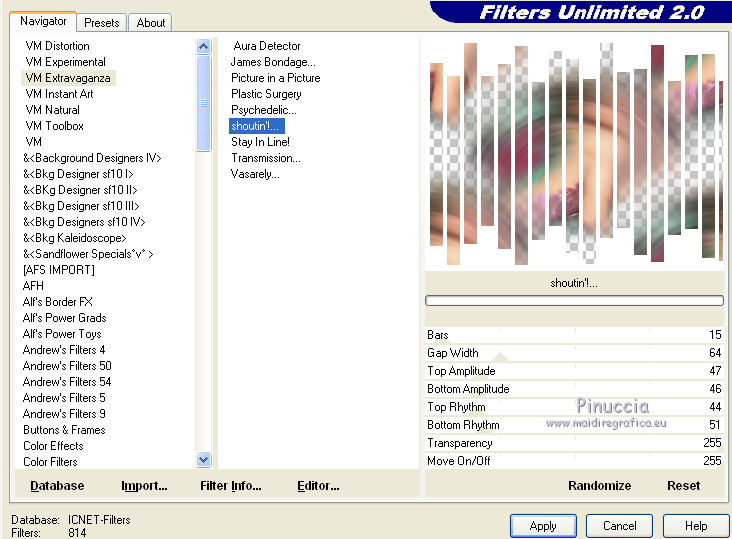Reset the filter parameters
732x539 pixels.
(x=683, y=486)
